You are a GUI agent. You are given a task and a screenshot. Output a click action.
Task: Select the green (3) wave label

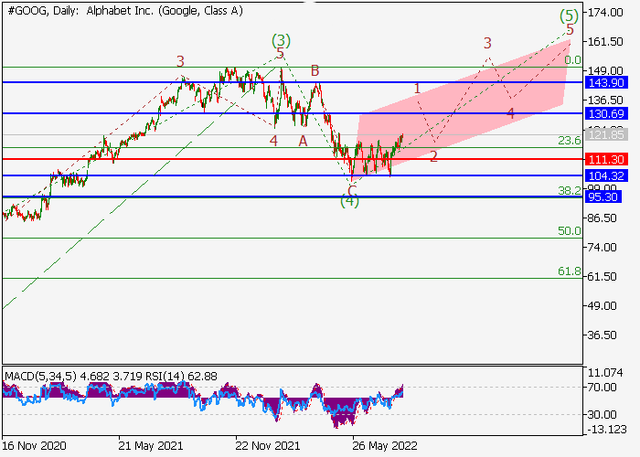pos(281,41)
